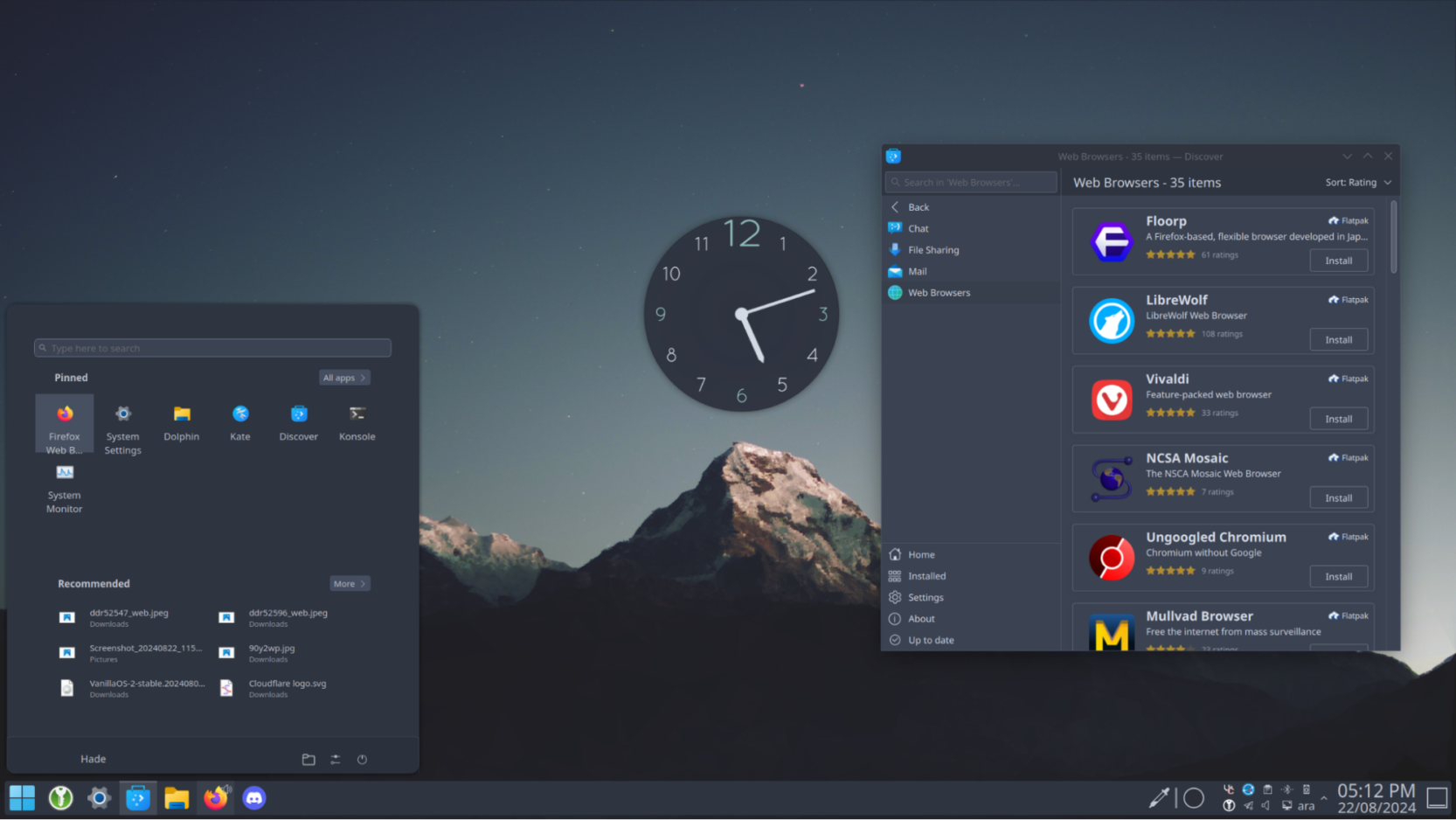Click the NCSA Mosaic app icon
1456x820 pixels.
coord(1111,478)
